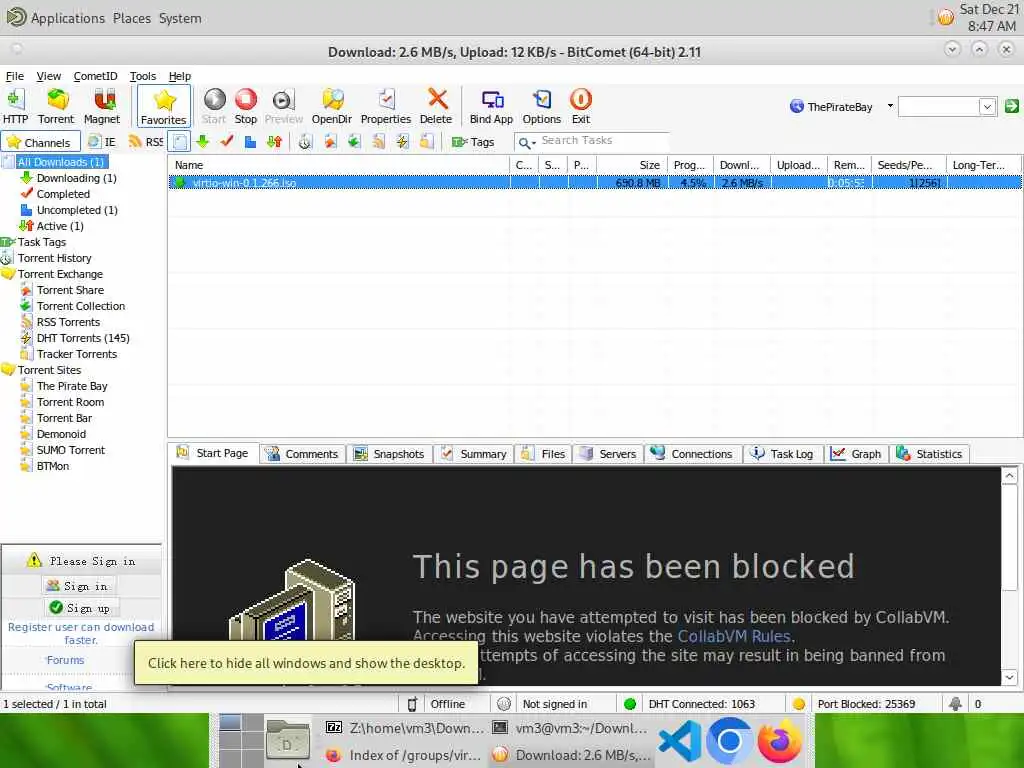Add a new HTTP download task
The height and width of the screenshot is (768, 1024).
pyautogui.click(x=15, y=106)
